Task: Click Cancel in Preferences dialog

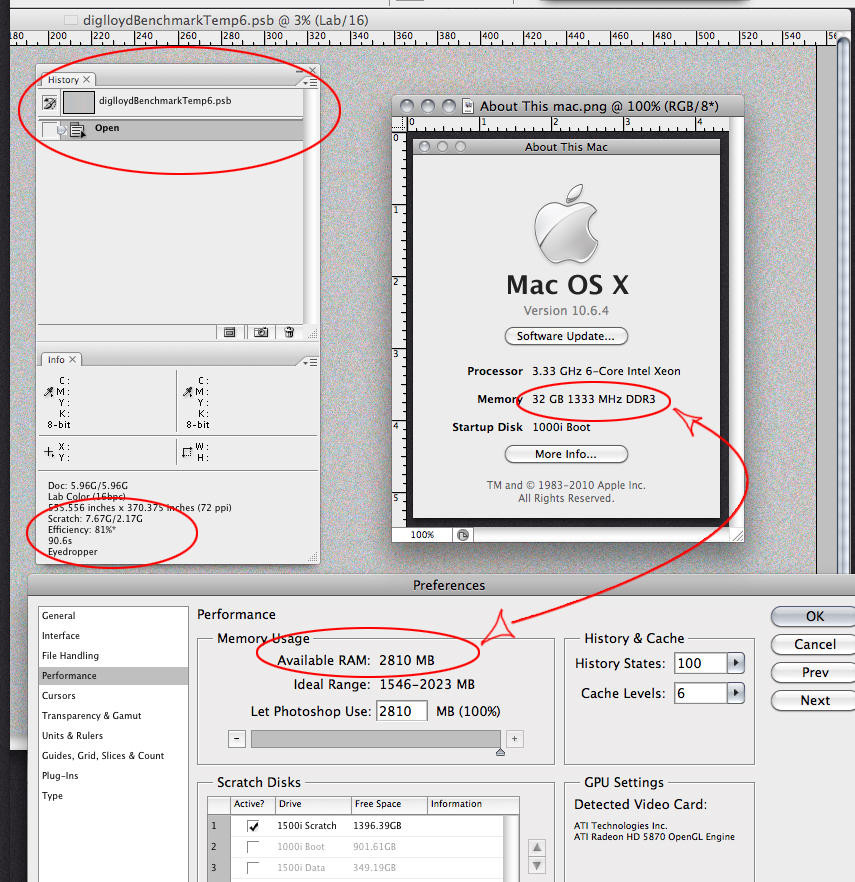Action: [813, 645]
